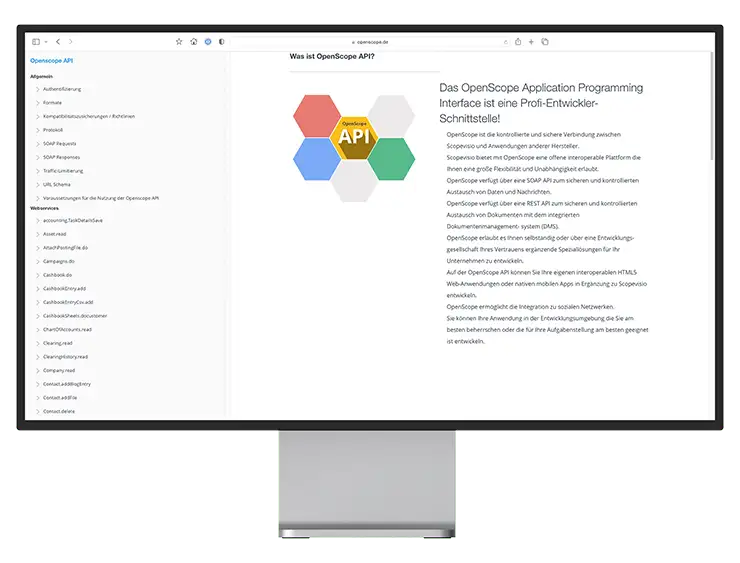Click the Allgemein section heading
Viewport: 740px width, 563px height.
pos(42,76)
